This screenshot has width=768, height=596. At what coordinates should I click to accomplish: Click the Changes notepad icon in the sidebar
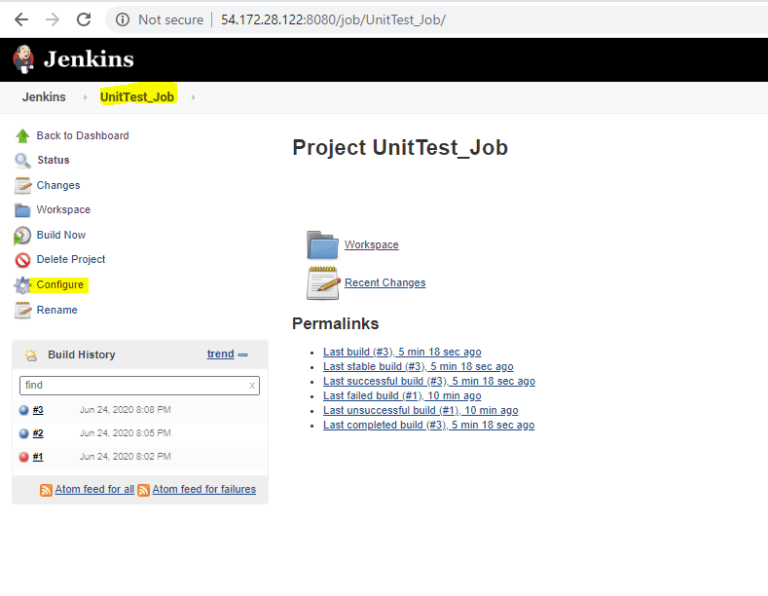23,186
